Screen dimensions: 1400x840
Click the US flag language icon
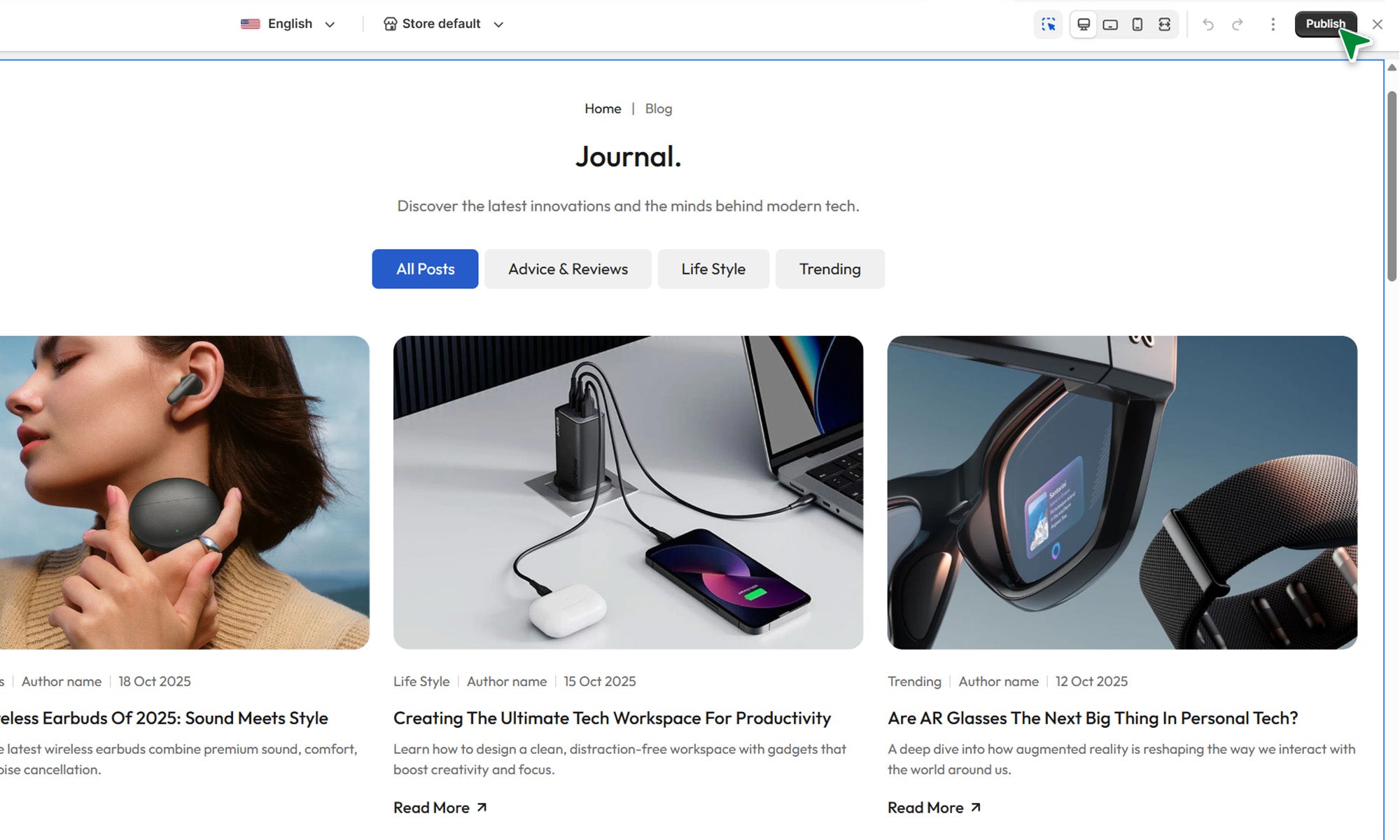(x=250, y=24)
